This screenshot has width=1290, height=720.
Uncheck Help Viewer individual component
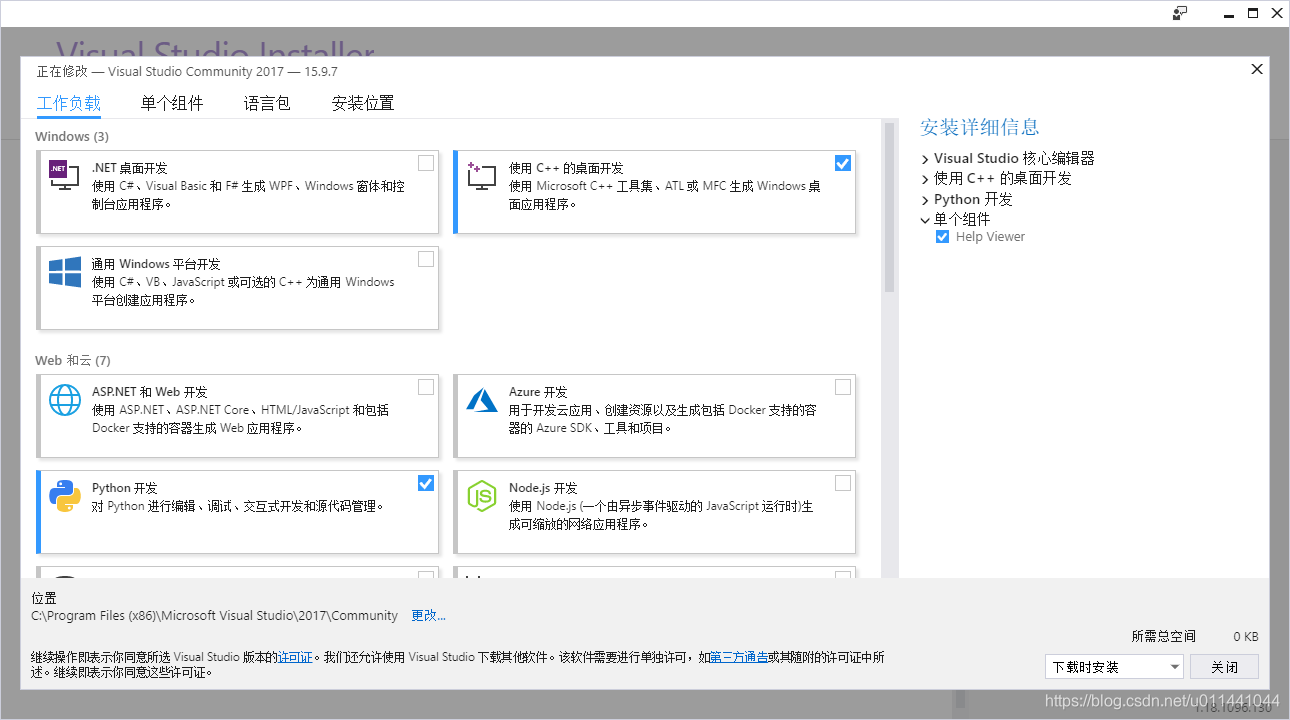pos(942,237)
